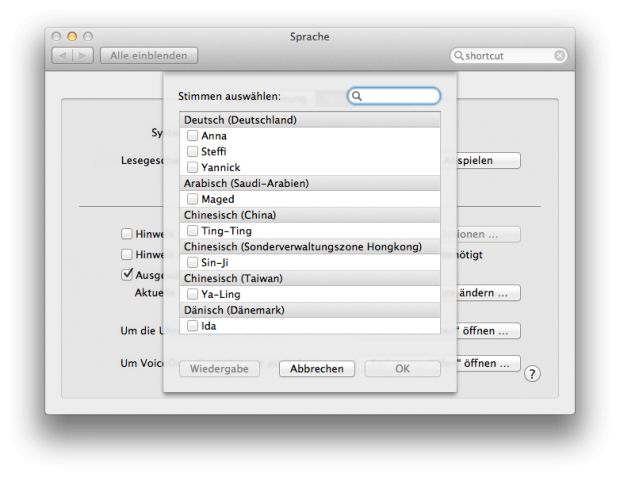Tick the Yannick voice checkbox

[x=193, y=167]
